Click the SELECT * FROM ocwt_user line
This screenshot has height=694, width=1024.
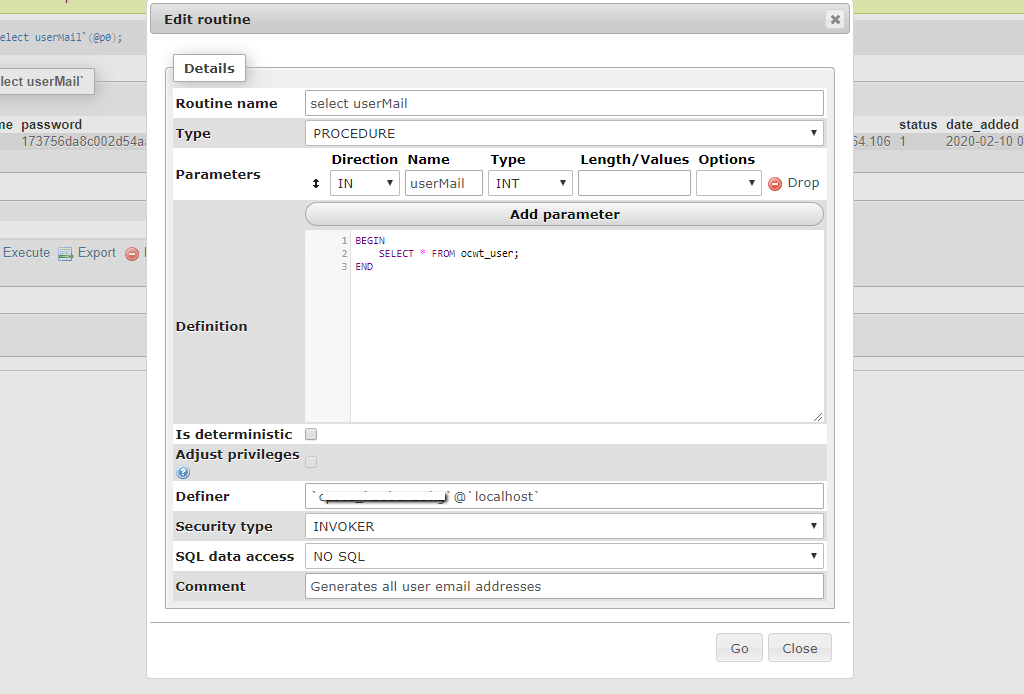pos(449,253)
